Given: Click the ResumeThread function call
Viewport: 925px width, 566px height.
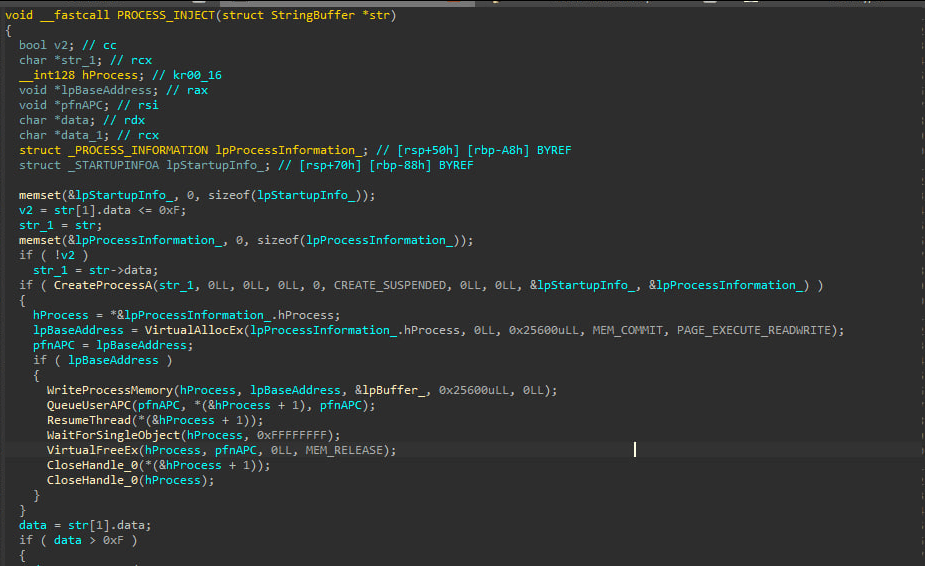Looking at the screenshot, I should [x=88, y=420].
